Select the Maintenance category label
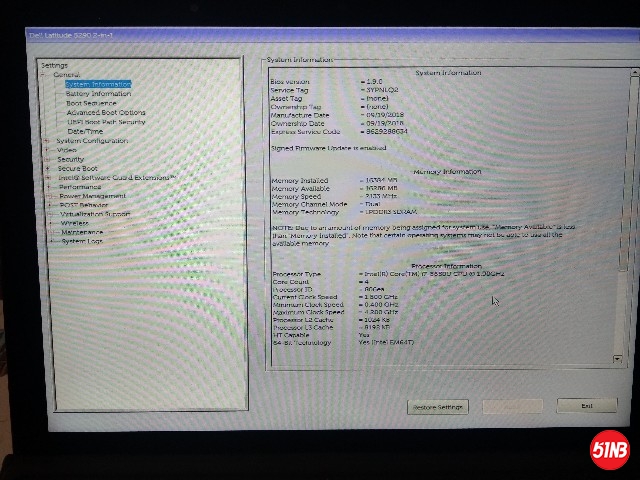The image size is (640, 480). [x=82, y=232]
